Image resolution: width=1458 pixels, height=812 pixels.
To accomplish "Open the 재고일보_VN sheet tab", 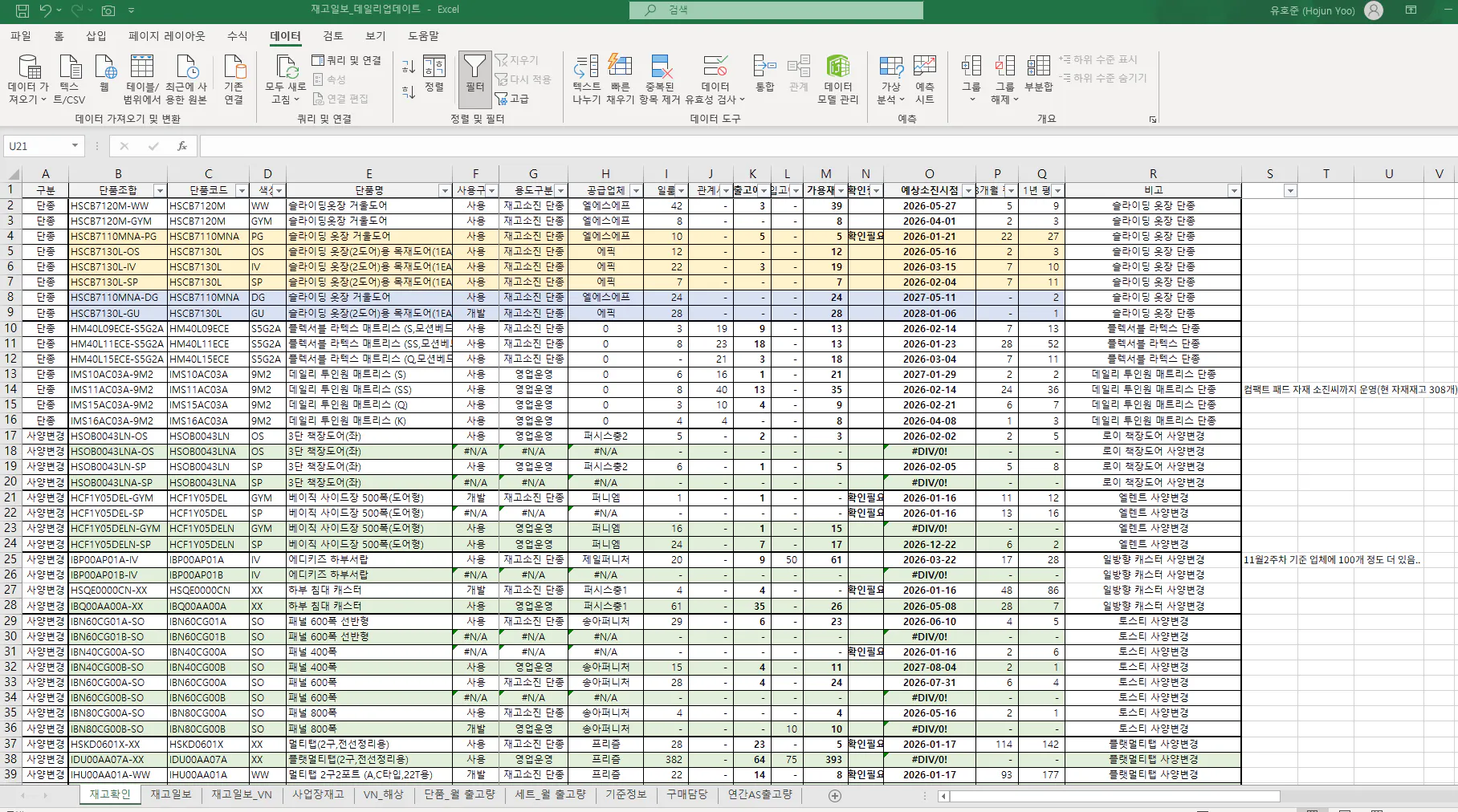I will click(242, 794).
